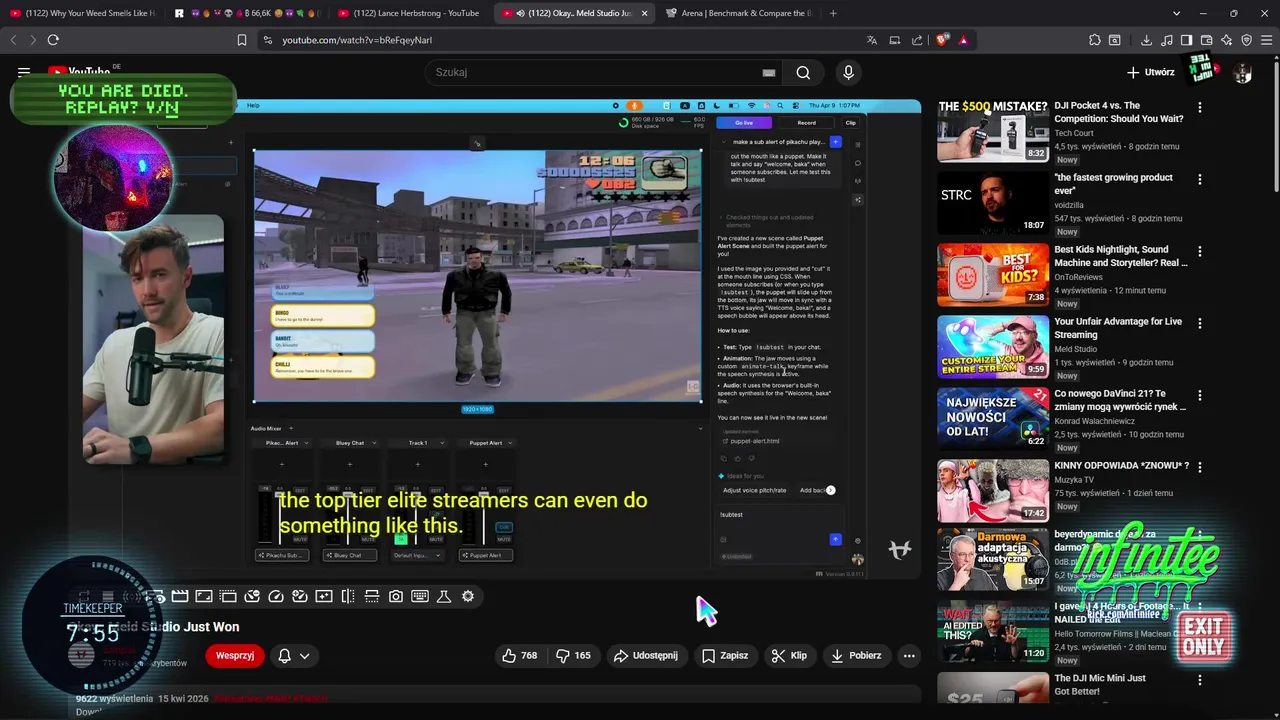This screenshot has height=720, width=1280.
Task: Click the share page icon in address bar
Action: click(x=917, y=40)
